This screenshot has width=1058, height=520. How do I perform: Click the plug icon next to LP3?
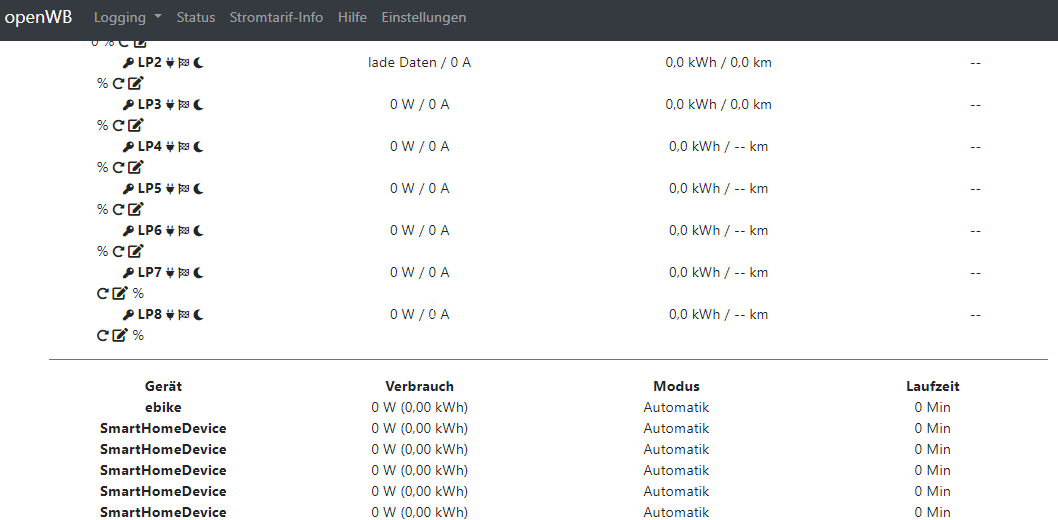[x=170, y=105]
